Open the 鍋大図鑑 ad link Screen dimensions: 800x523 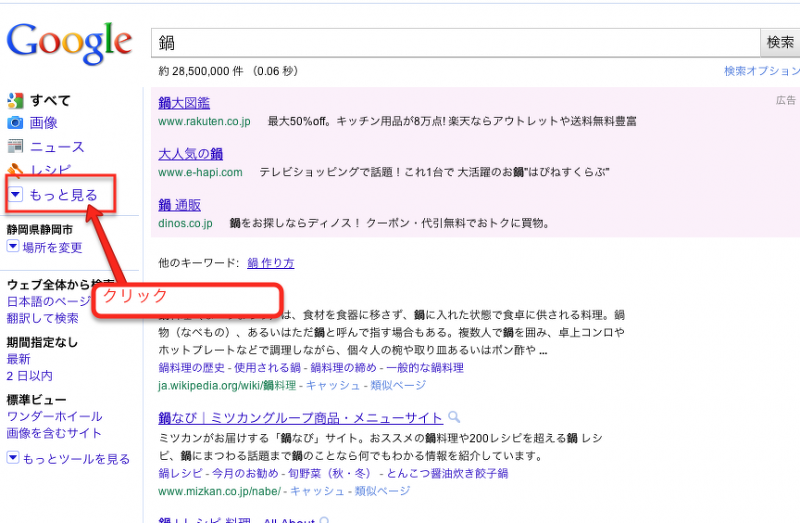point(184,103)
